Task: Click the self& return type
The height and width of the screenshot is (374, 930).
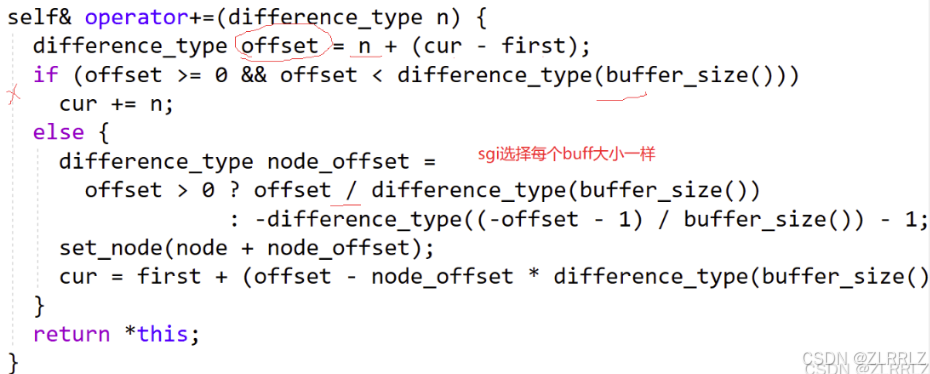Action: (39, 18)
